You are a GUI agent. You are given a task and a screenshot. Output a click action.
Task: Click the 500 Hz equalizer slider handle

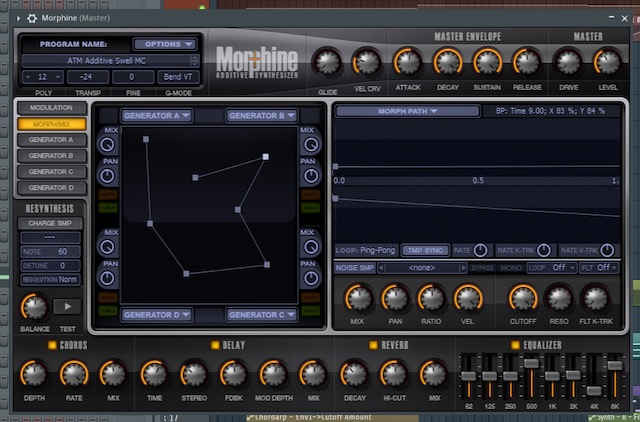[x=531, y=363]
